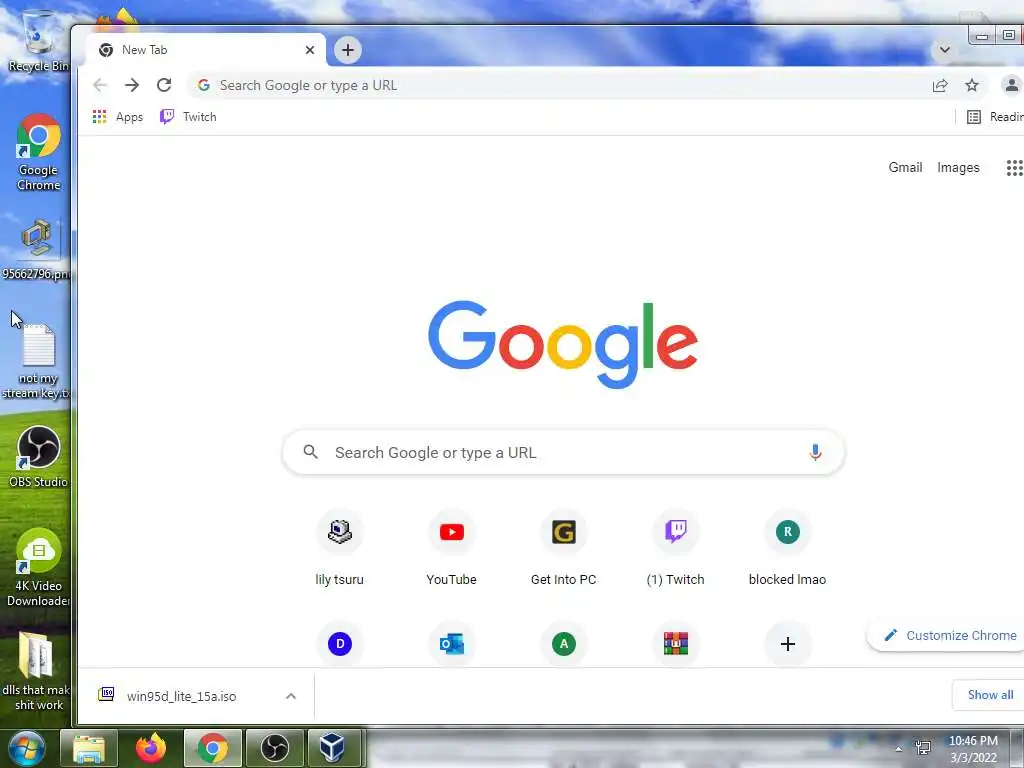Select the 95662796.png desktop file

tap(37, 249)
